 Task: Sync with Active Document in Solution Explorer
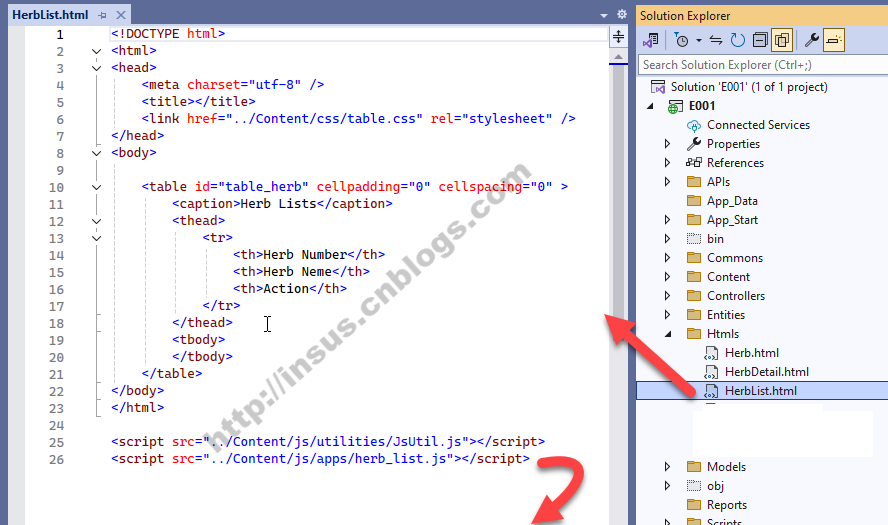click(716, 40)
